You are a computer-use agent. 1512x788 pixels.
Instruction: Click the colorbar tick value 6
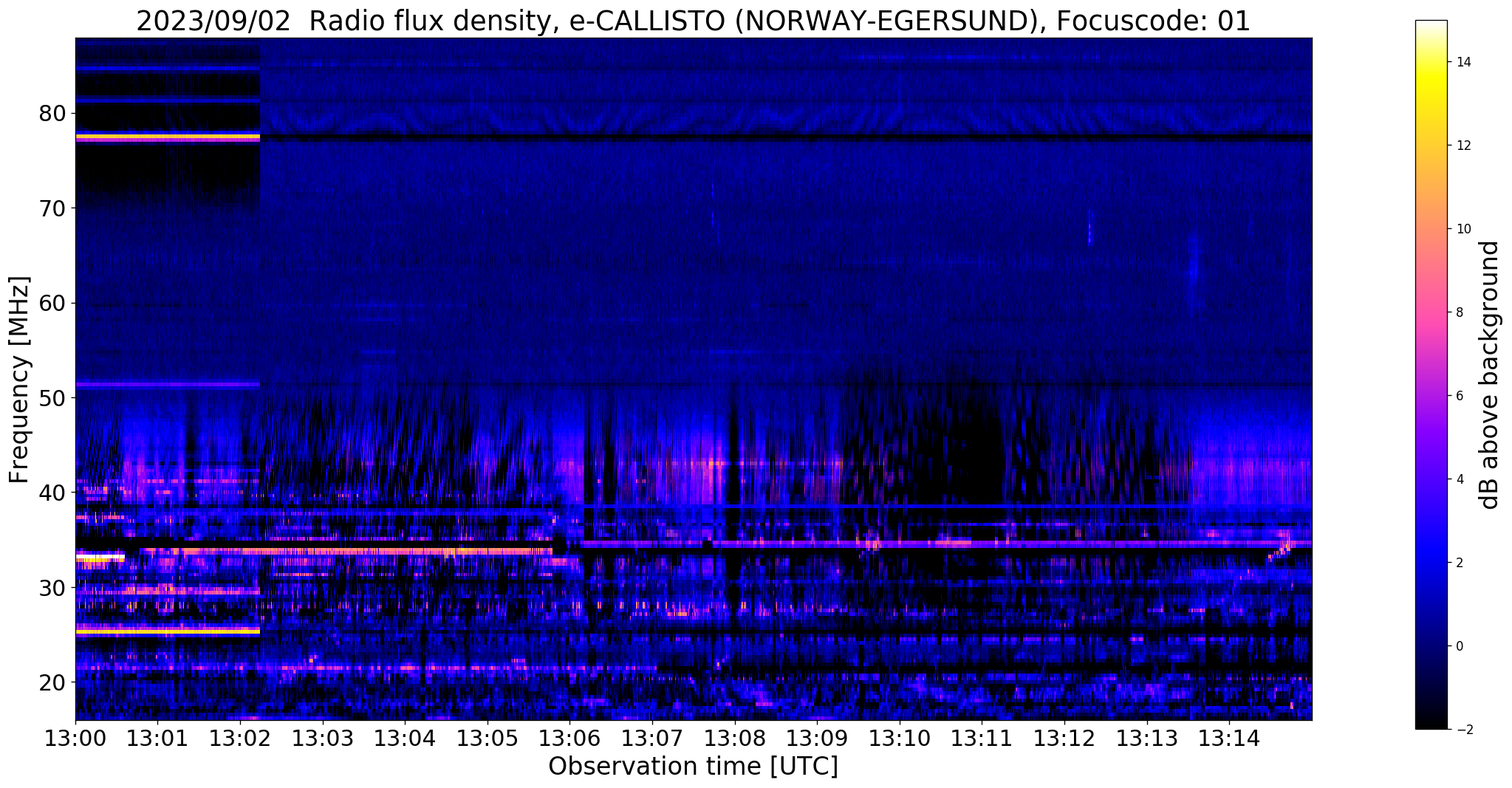click(x=1460, y=396)
